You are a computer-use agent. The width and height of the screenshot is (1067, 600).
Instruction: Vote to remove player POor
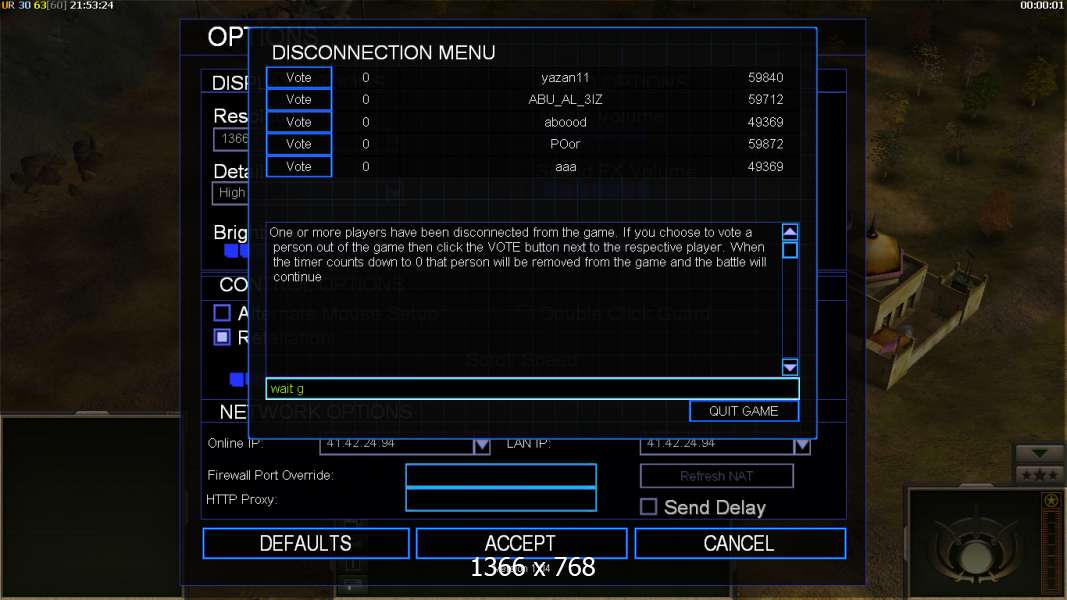tap(299, 144)
